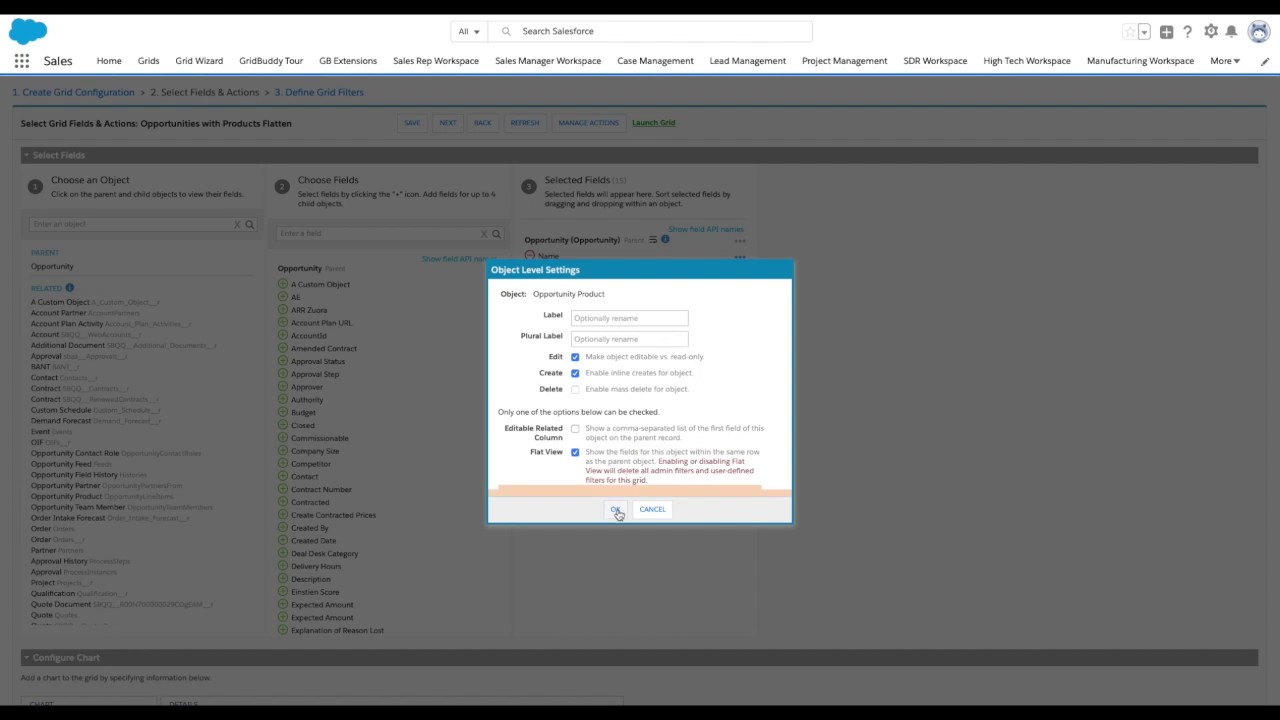This screenshot has width=1280, height=720.
Task: Open the Sales Manager Workspace tab
Action: point(548,61)
